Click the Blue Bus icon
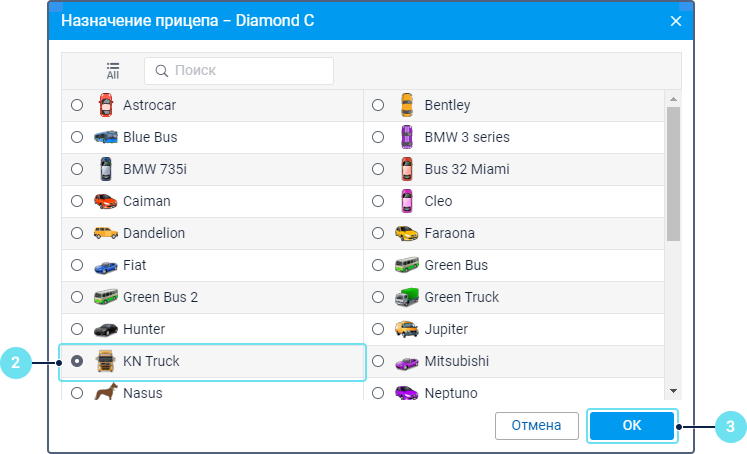Viewport: 747px width, 454px height. [105, 137]
